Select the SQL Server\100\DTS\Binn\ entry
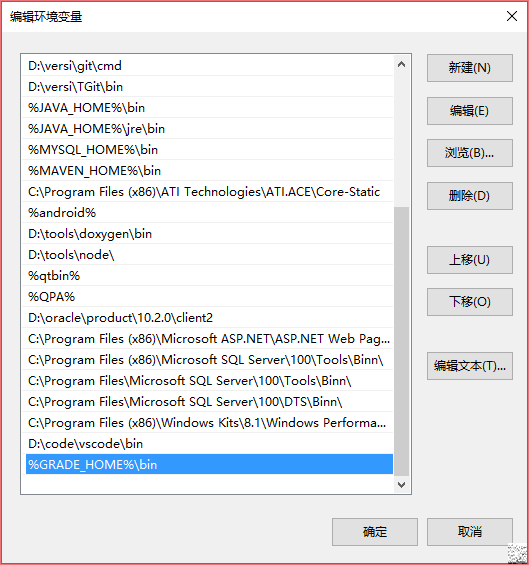529x565 pixels. (208, 402)
